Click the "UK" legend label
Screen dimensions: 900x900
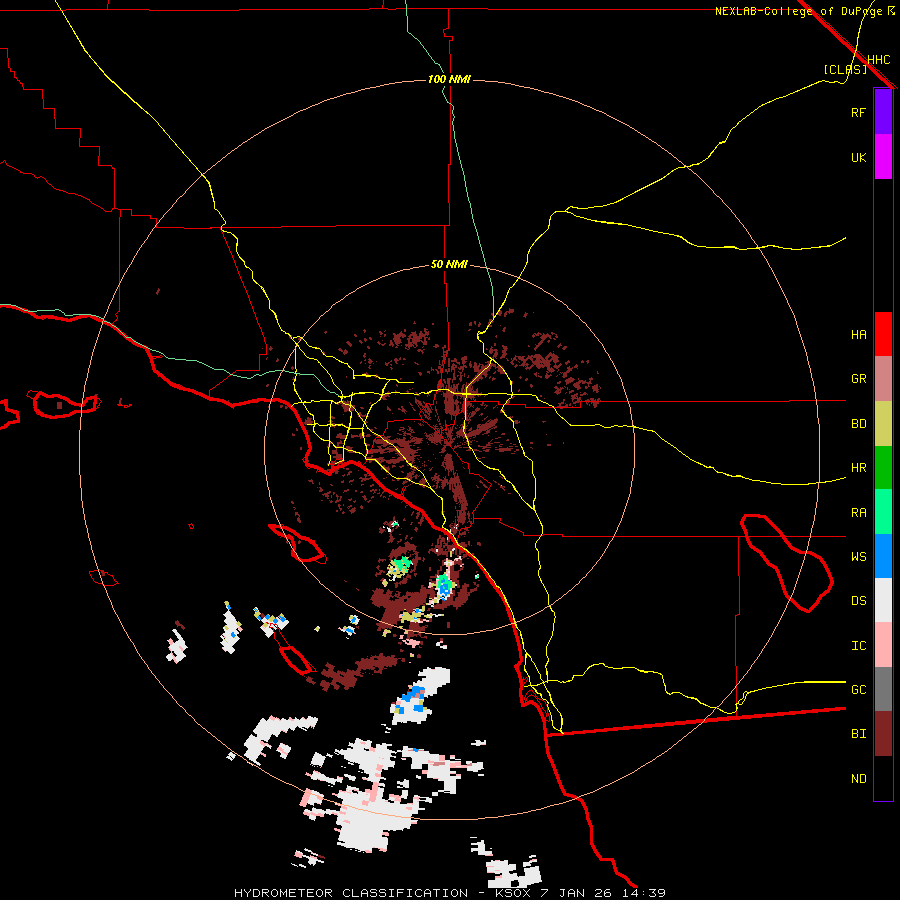(x=858, y=157)
